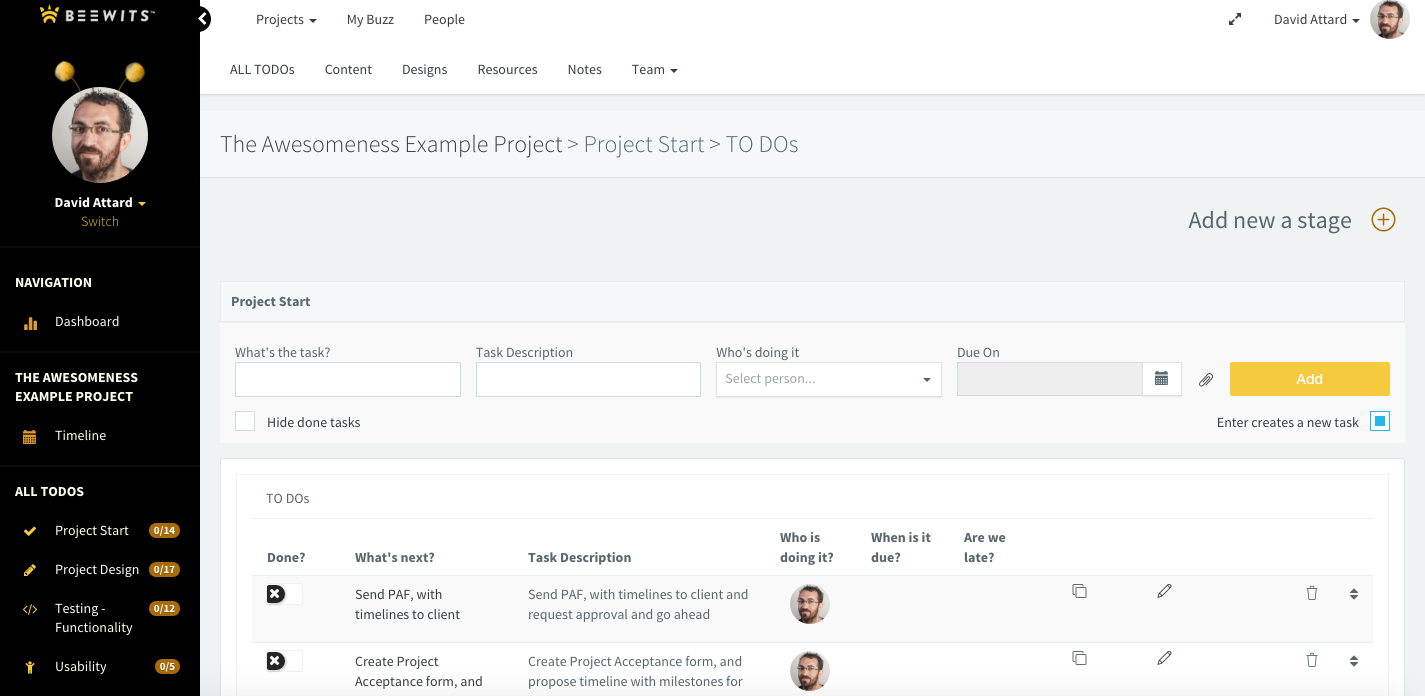The image size is (1425, 696).
Task: Click the Switch link under profile
Action: pos(100,222)
